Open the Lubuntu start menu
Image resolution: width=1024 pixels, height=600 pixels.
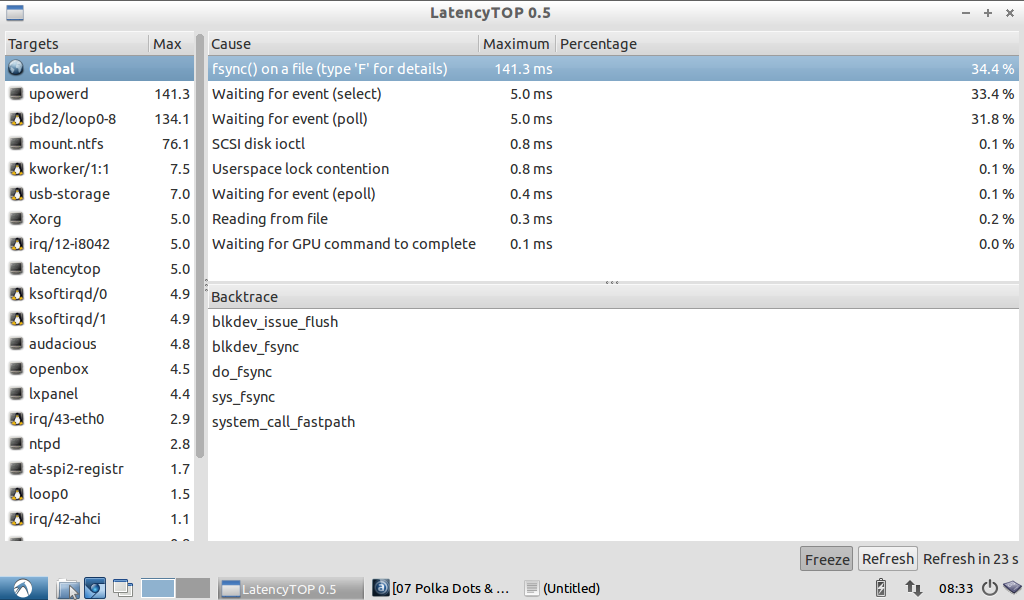coord(24,588)
